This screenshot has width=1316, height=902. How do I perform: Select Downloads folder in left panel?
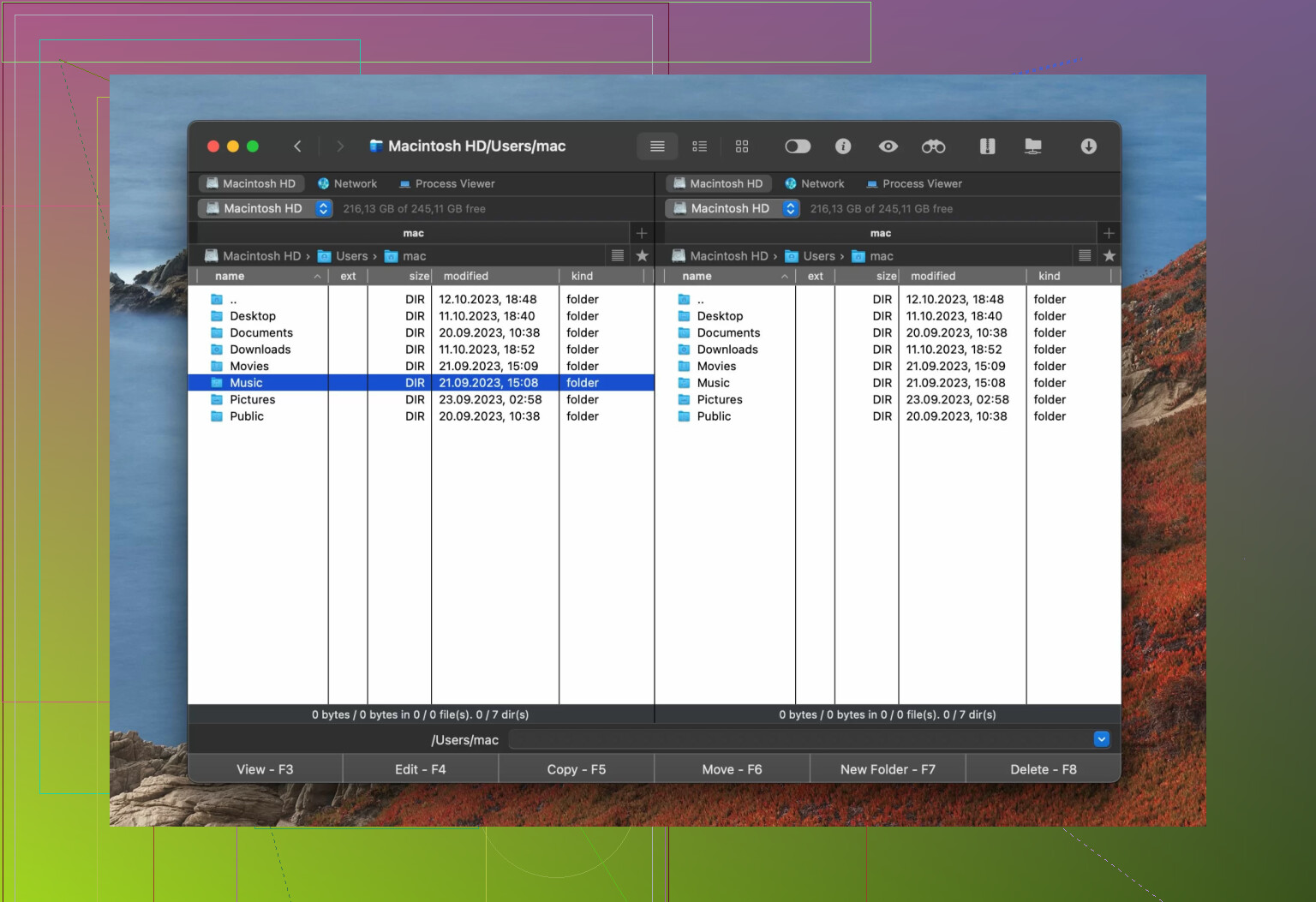click(x=260, y=349)
